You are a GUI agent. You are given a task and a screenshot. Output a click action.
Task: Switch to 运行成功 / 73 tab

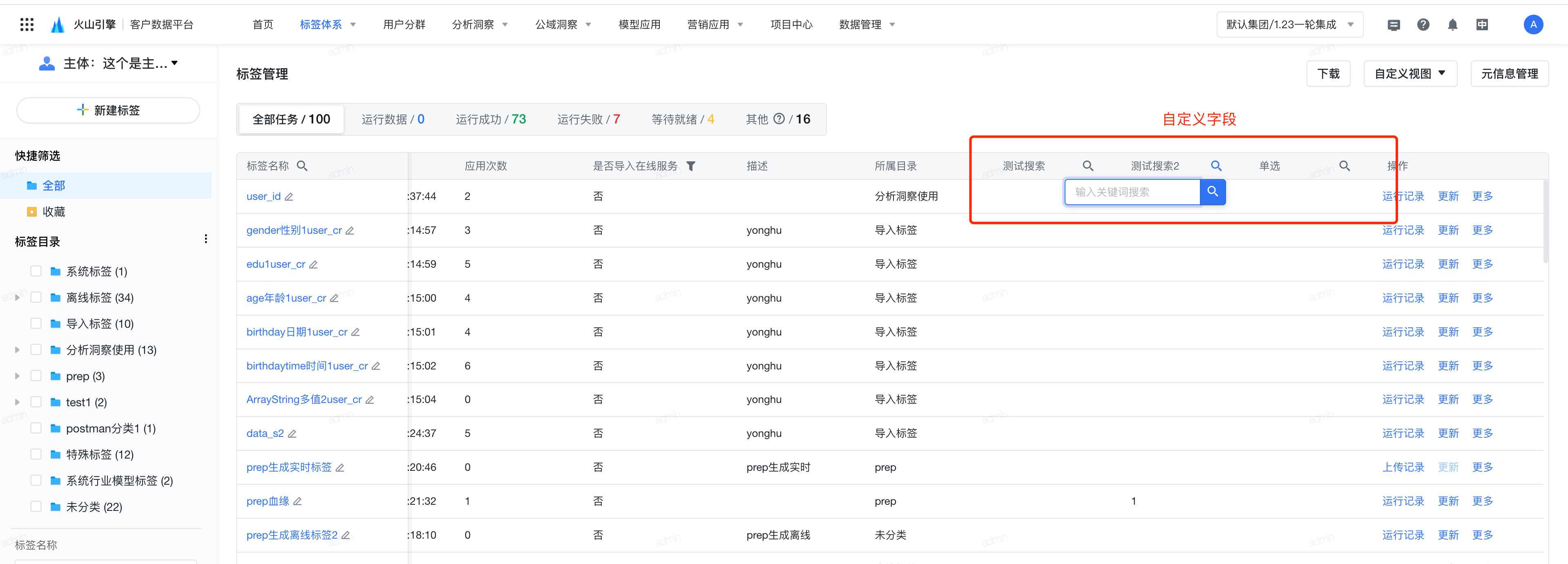tap(491, 119)
